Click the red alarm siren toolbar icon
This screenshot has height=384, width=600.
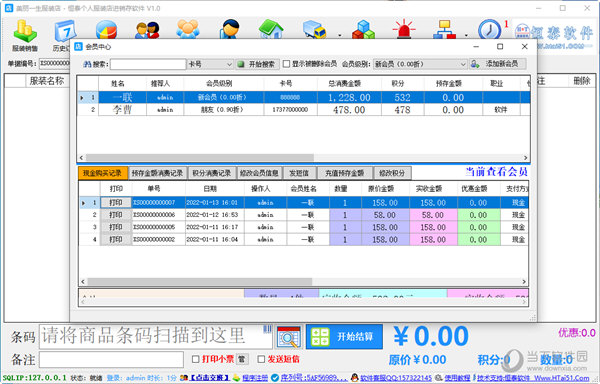(x=404, y=29)
